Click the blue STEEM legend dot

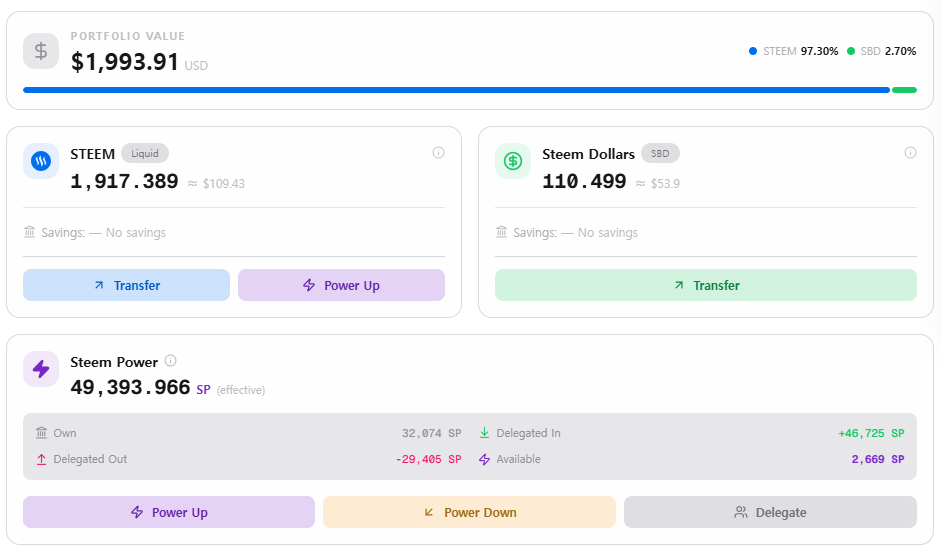coord(753,51)
